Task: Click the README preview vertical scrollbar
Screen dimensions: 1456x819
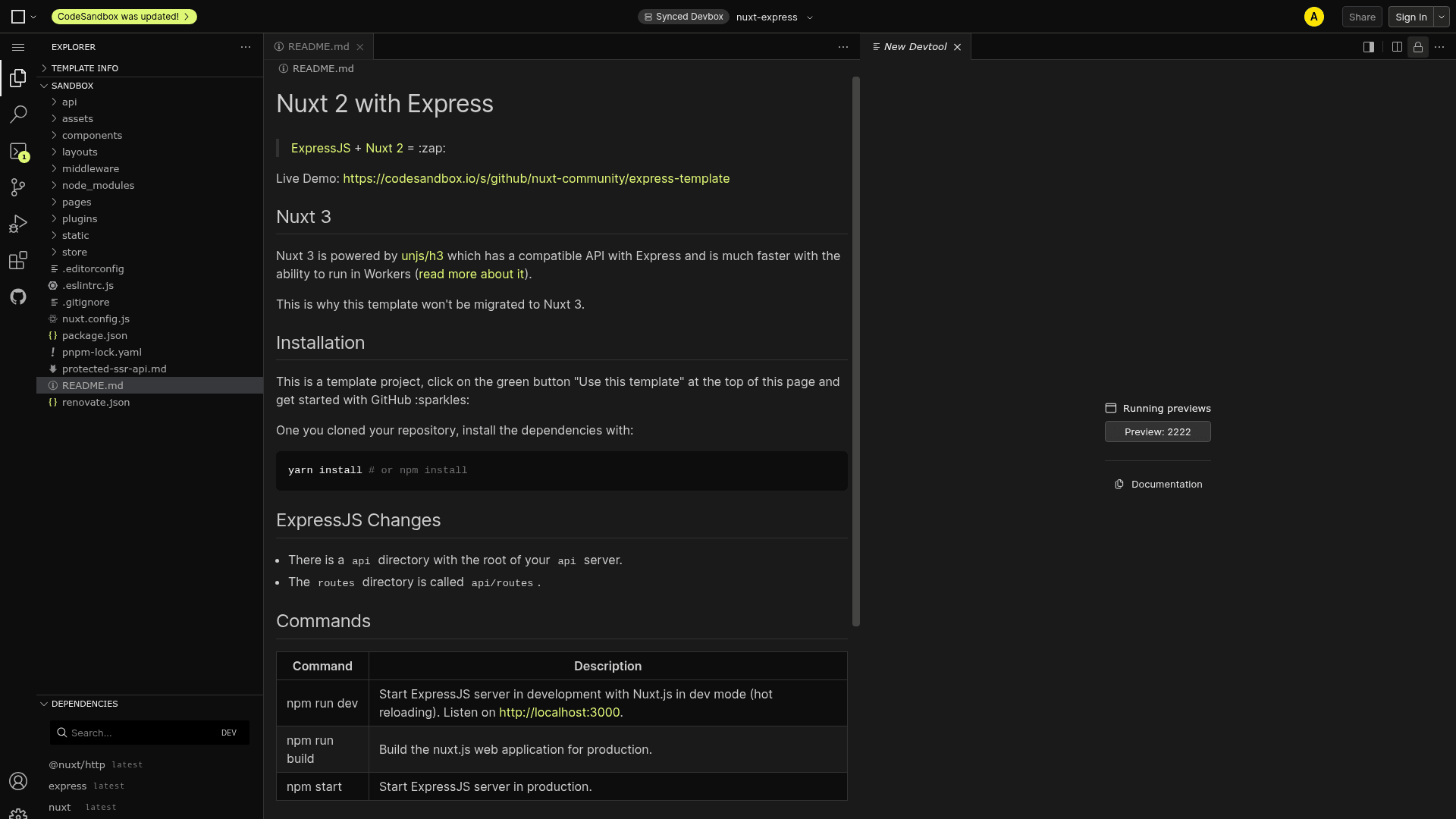Action: click(856, 351)
